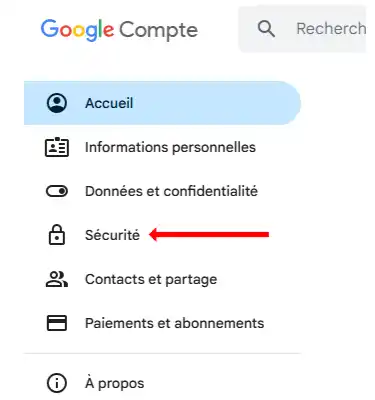Click the À propos text link
375x400 pixels.
115,383
